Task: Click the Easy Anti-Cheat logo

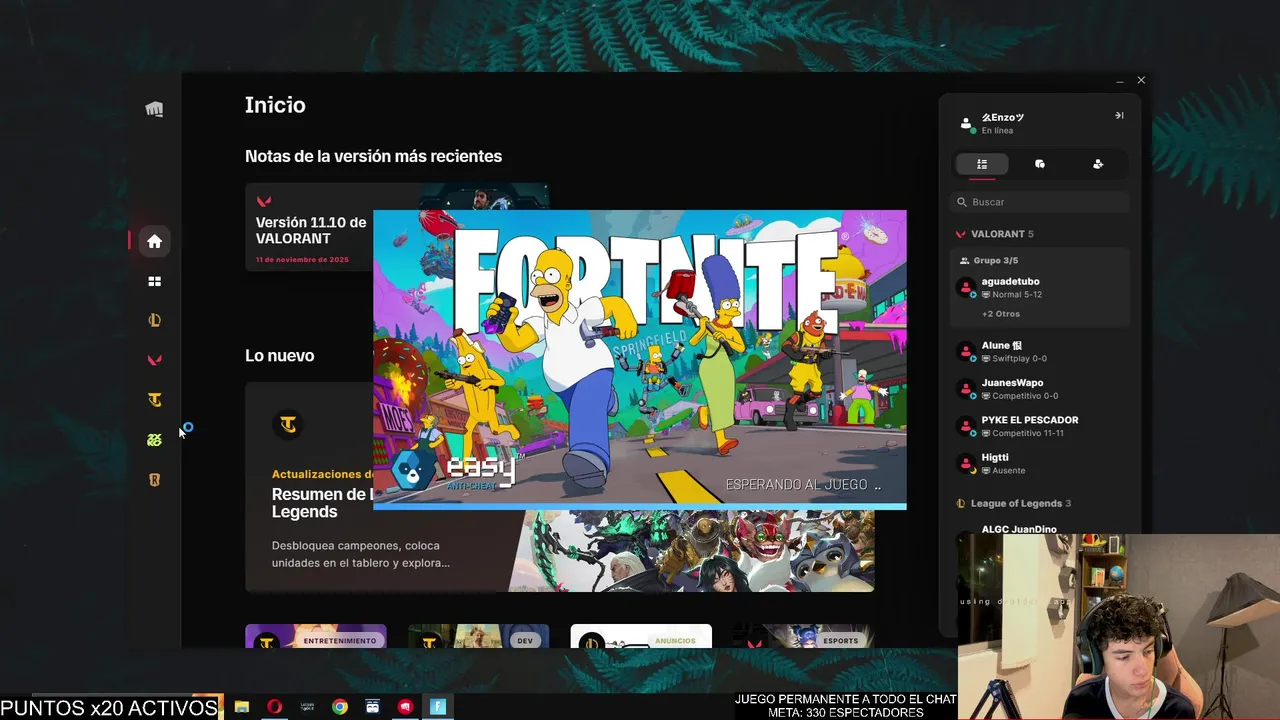Action: tap(456, 470)
